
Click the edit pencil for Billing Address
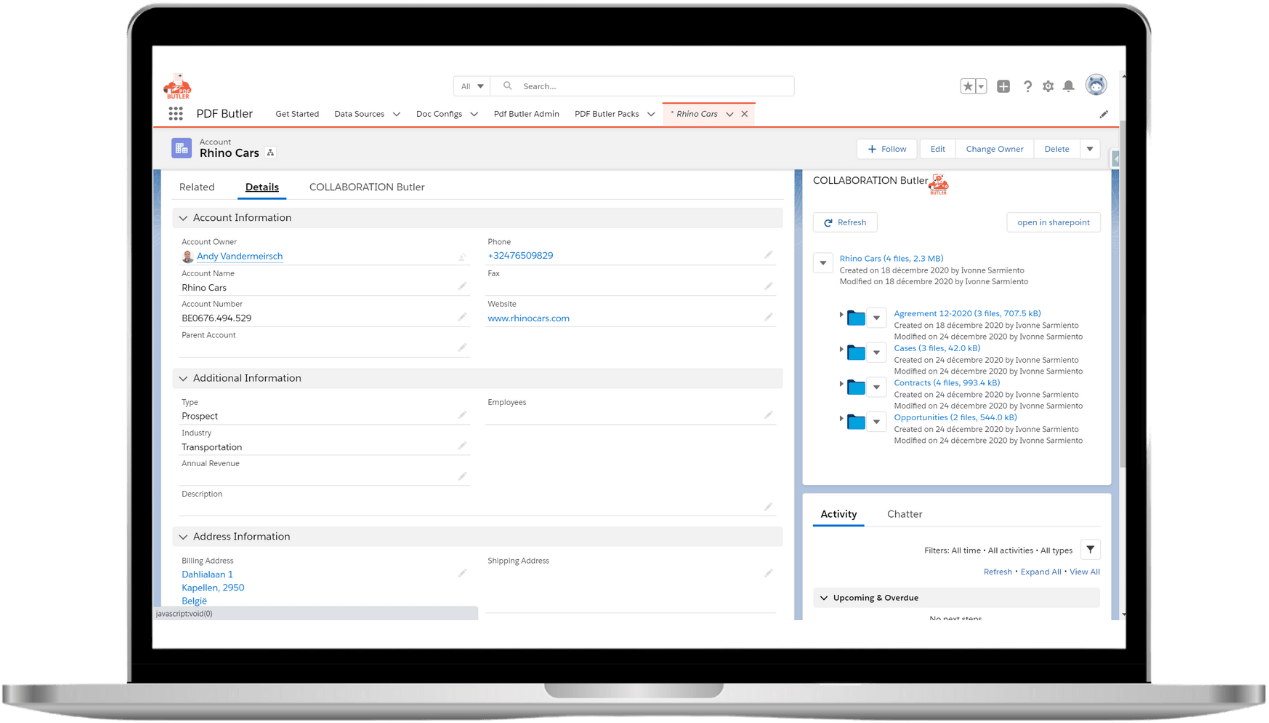(x=462, y=573)
